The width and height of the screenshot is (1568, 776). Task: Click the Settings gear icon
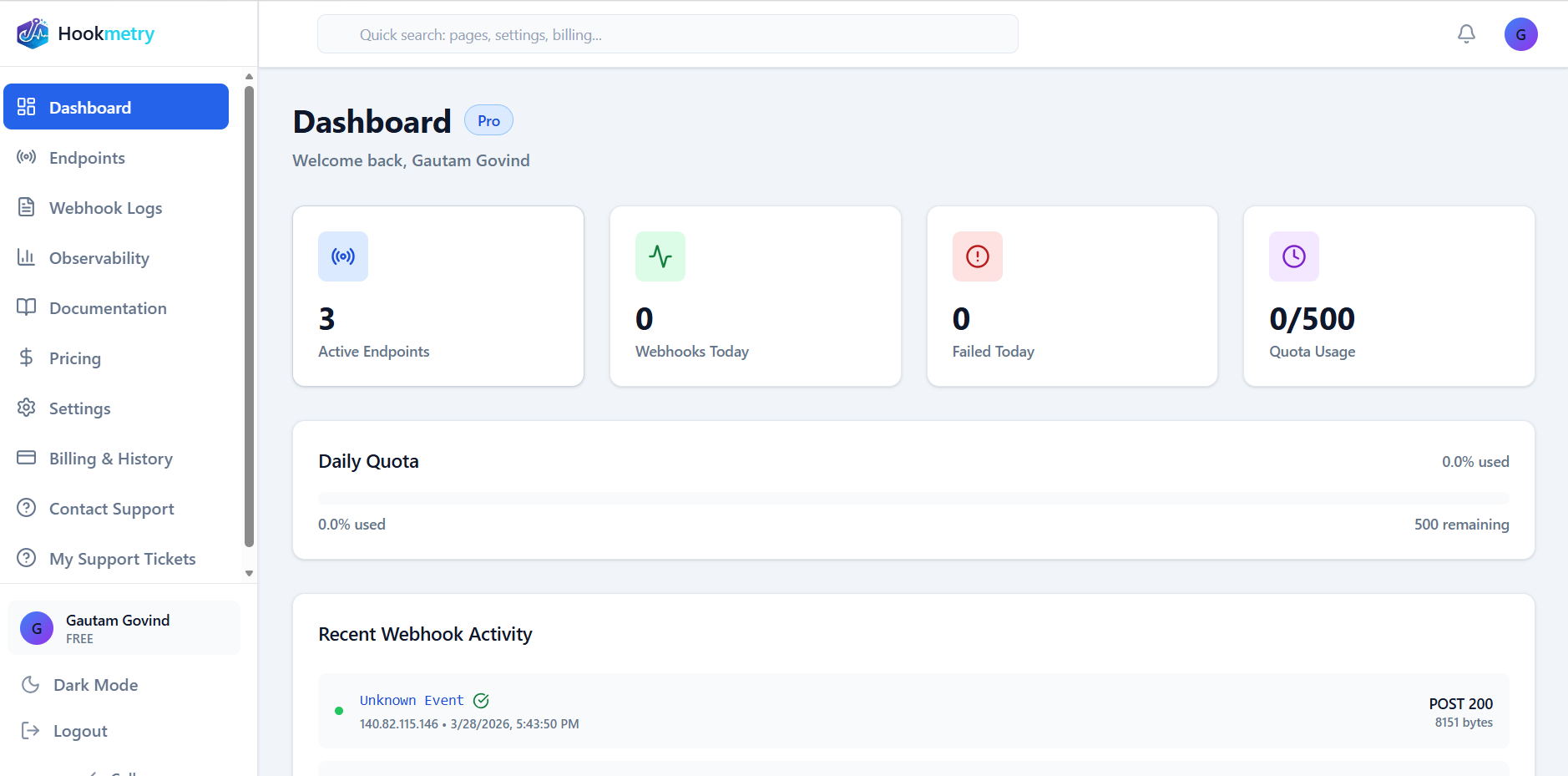(x=27, y=408)
